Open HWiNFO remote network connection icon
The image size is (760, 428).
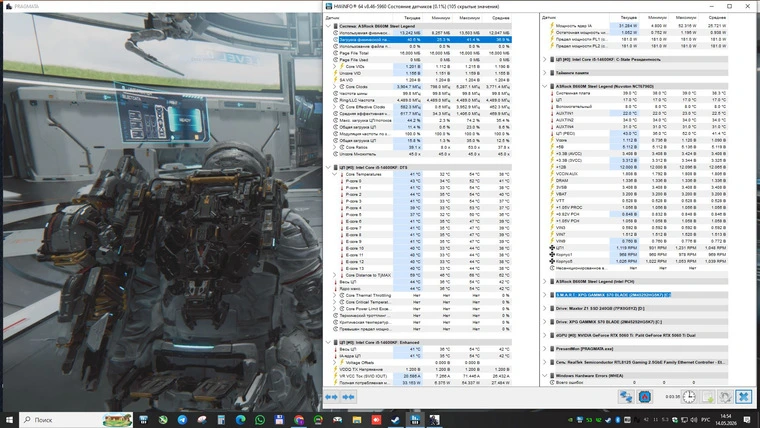(626, 396)
